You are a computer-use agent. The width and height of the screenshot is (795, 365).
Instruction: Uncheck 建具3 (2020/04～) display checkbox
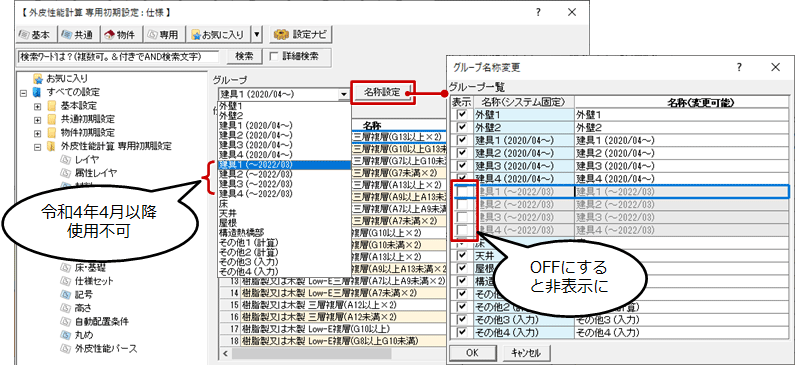click(x=462, y=166)
